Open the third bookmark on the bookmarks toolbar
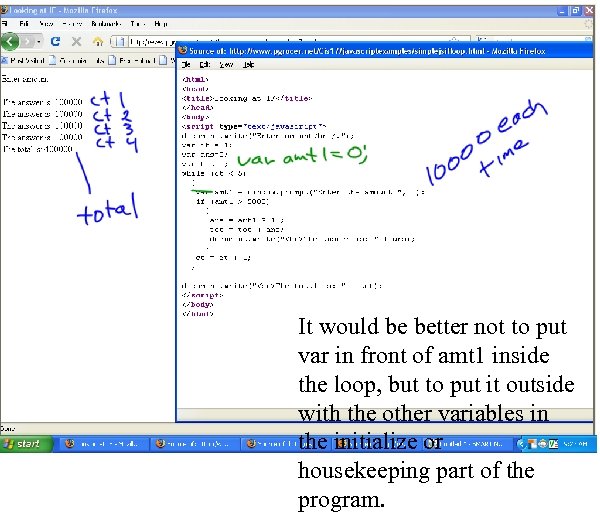This screenshot has height=512, width=600. tap(132, 60)
